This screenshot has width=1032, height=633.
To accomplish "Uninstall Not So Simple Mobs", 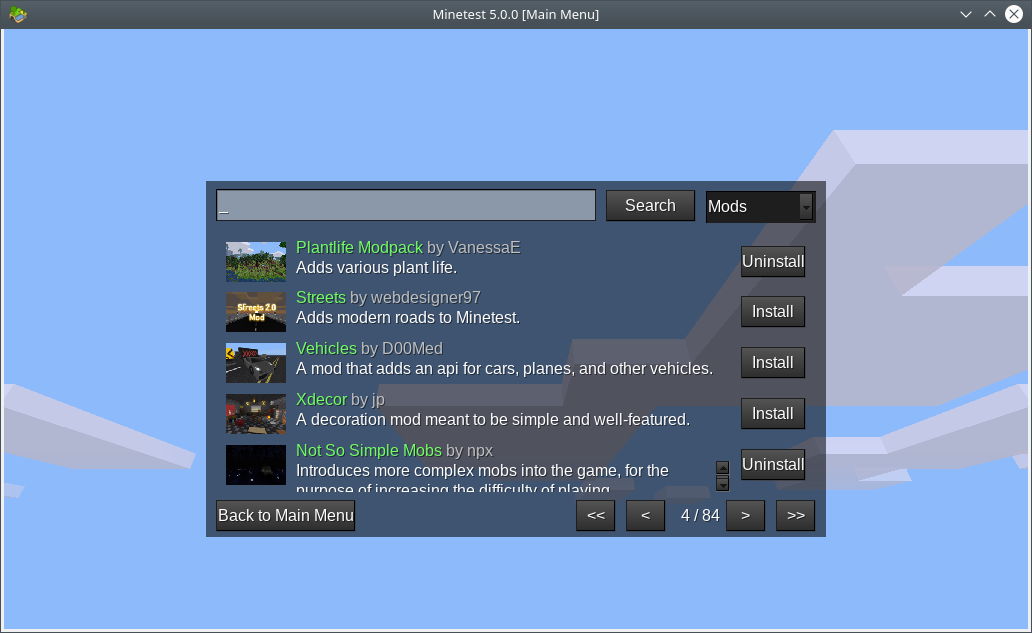I will [x=773, y=465].
